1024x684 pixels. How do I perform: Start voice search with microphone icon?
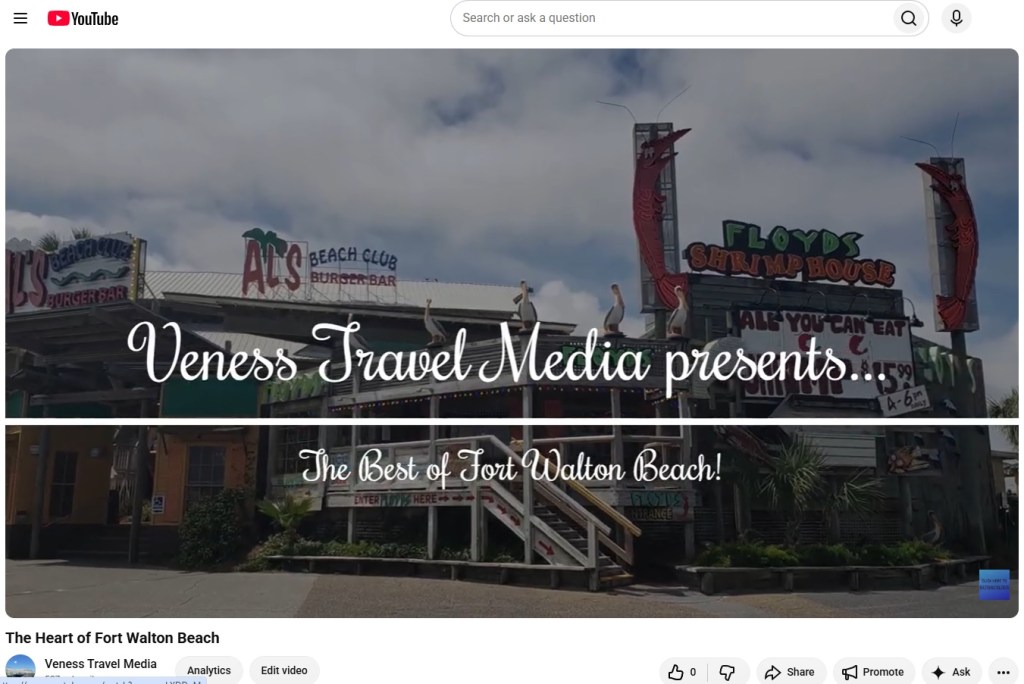[956, 18]
